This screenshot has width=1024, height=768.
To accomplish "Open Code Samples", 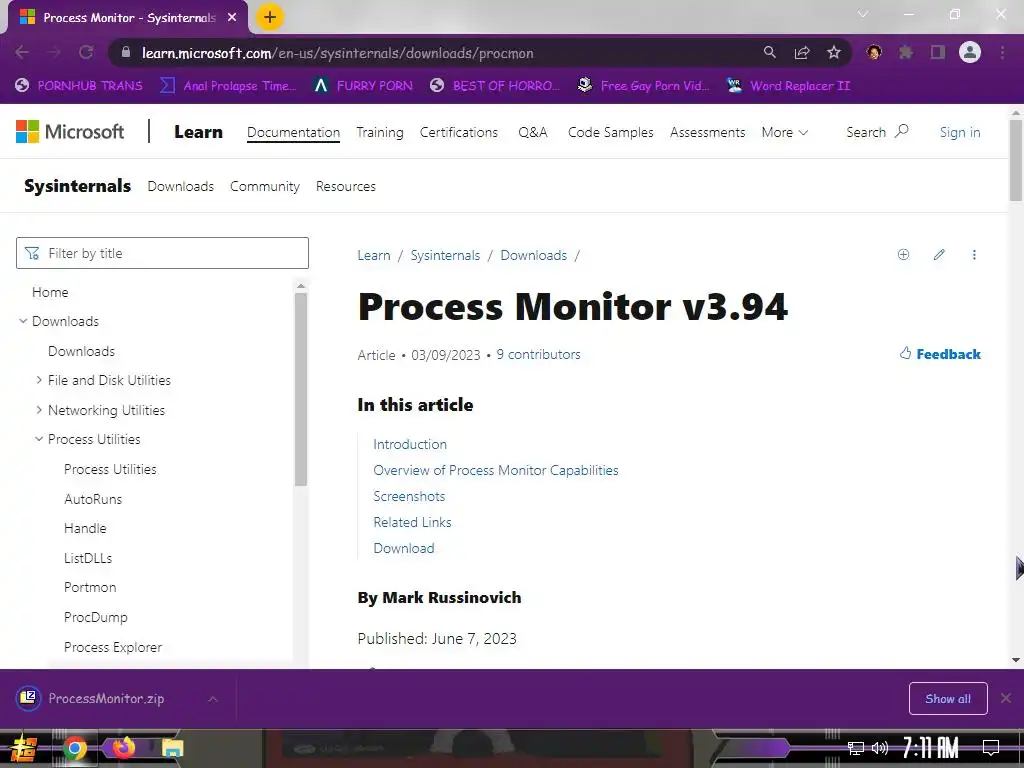I will (x=611, y=132).
